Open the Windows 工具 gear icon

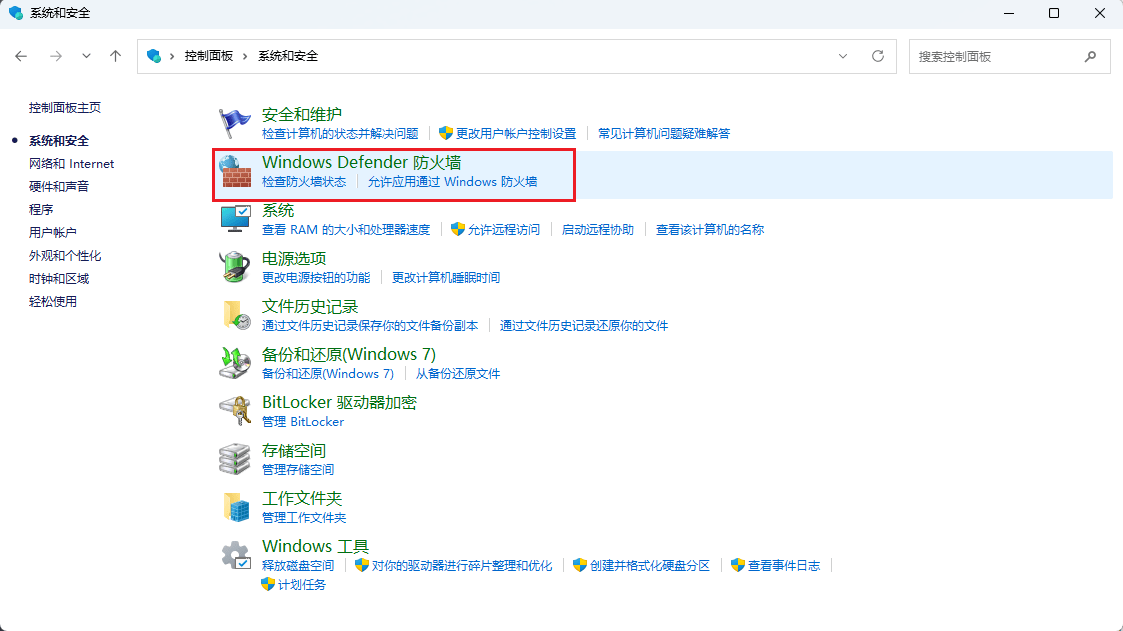point(235,555)
